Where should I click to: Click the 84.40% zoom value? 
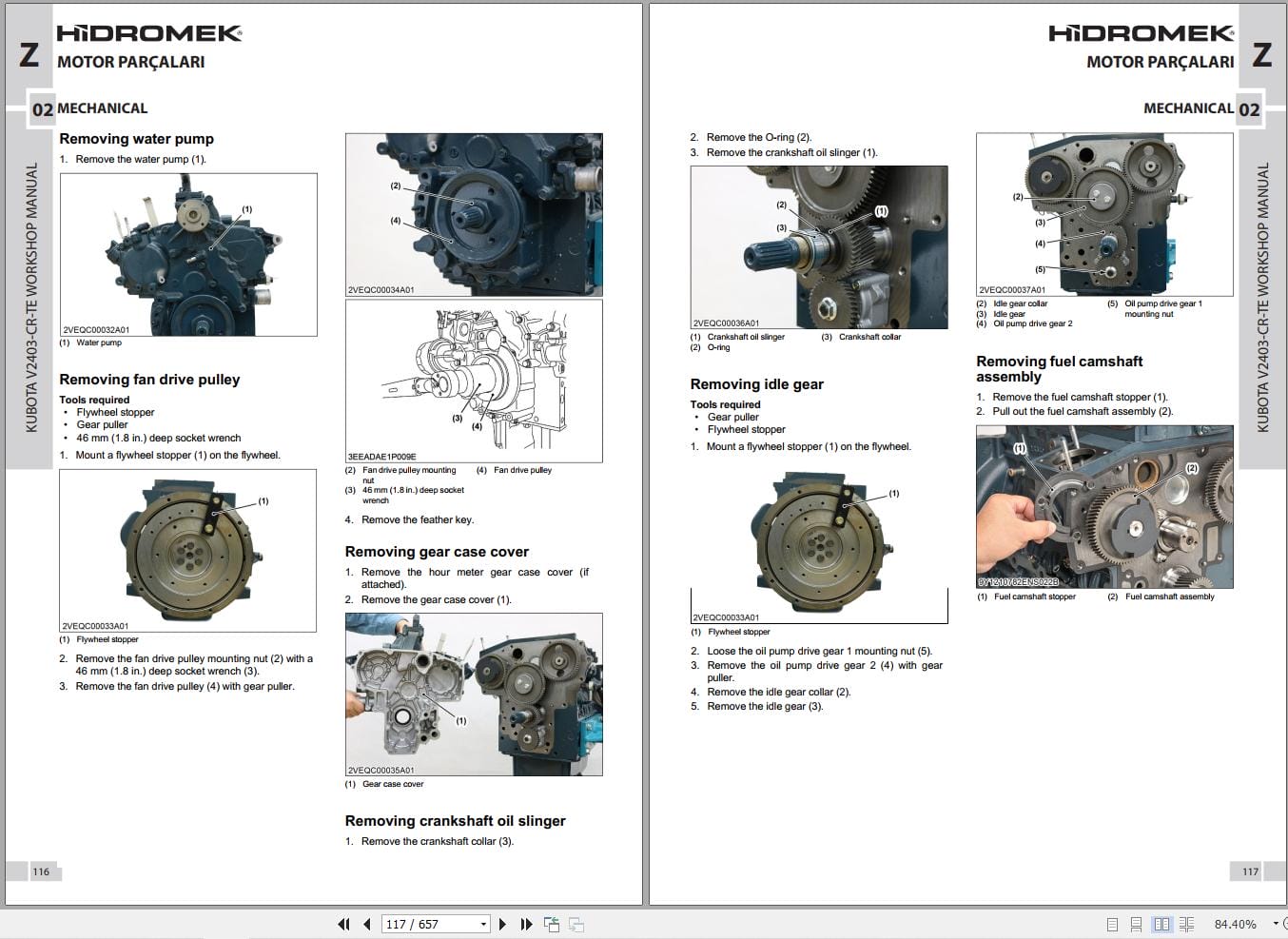tap(1235, 924)
